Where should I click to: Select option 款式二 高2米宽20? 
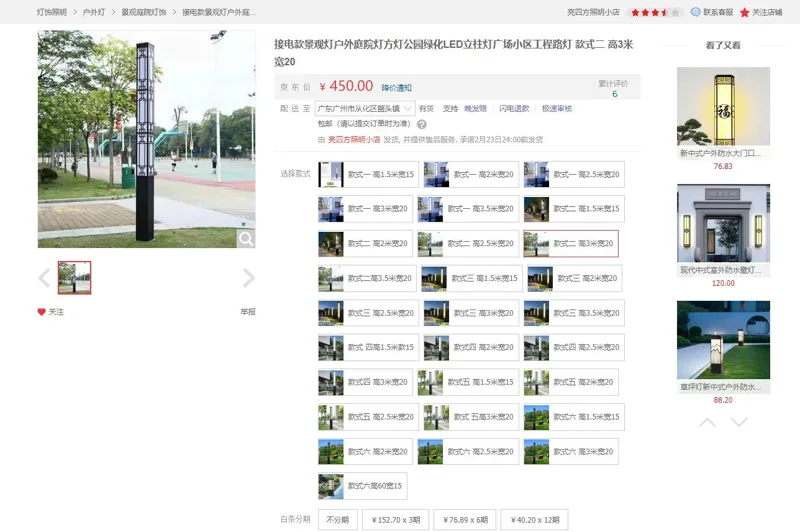pos(365,243)
